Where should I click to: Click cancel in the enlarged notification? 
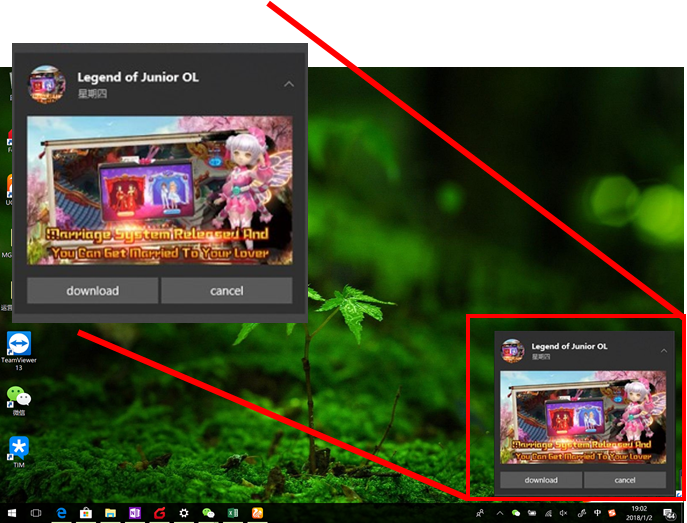[227, 290]
